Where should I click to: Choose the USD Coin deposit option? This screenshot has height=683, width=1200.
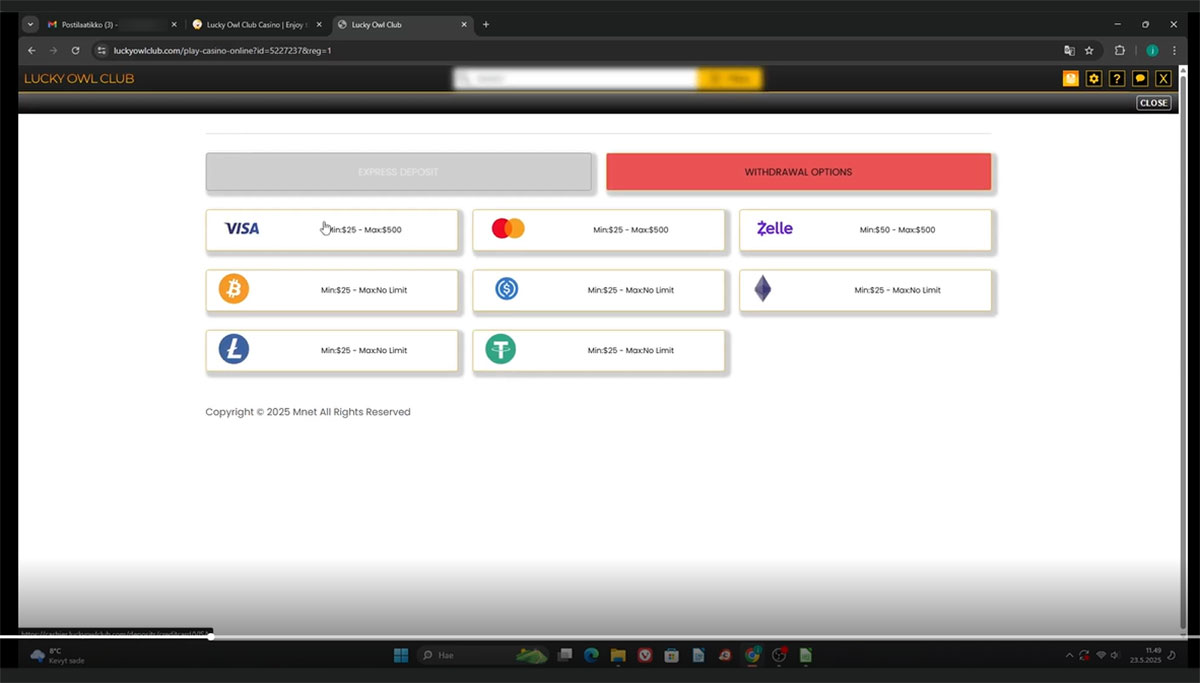[599, 290]
